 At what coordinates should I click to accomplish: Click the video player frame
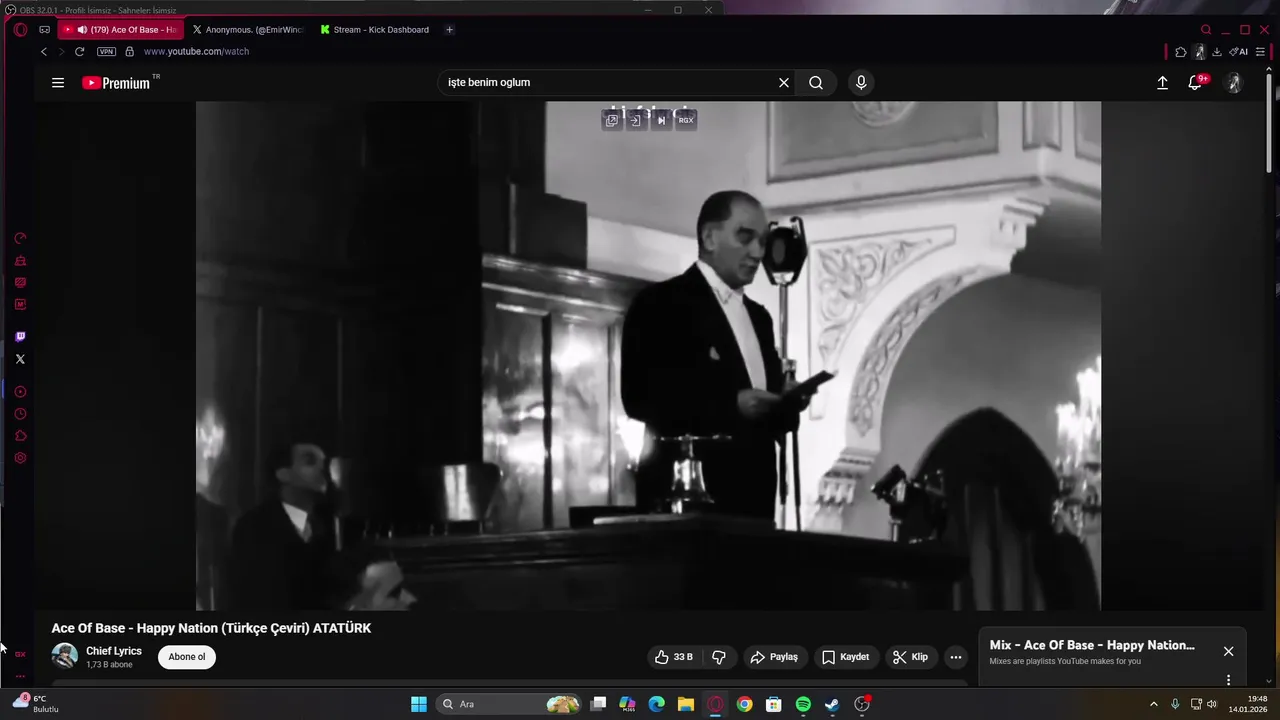click(648, 356)
